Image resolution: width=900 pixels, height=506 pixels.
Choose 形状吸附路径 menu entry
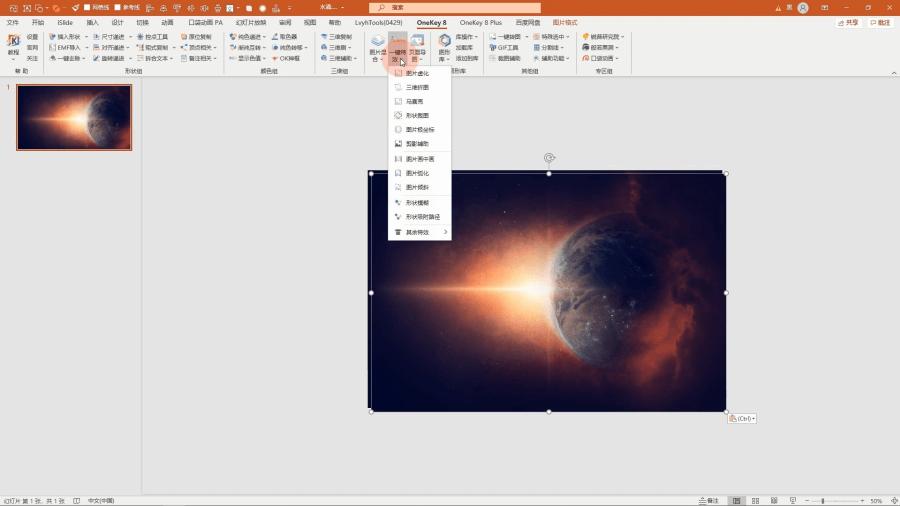point(420,217)
